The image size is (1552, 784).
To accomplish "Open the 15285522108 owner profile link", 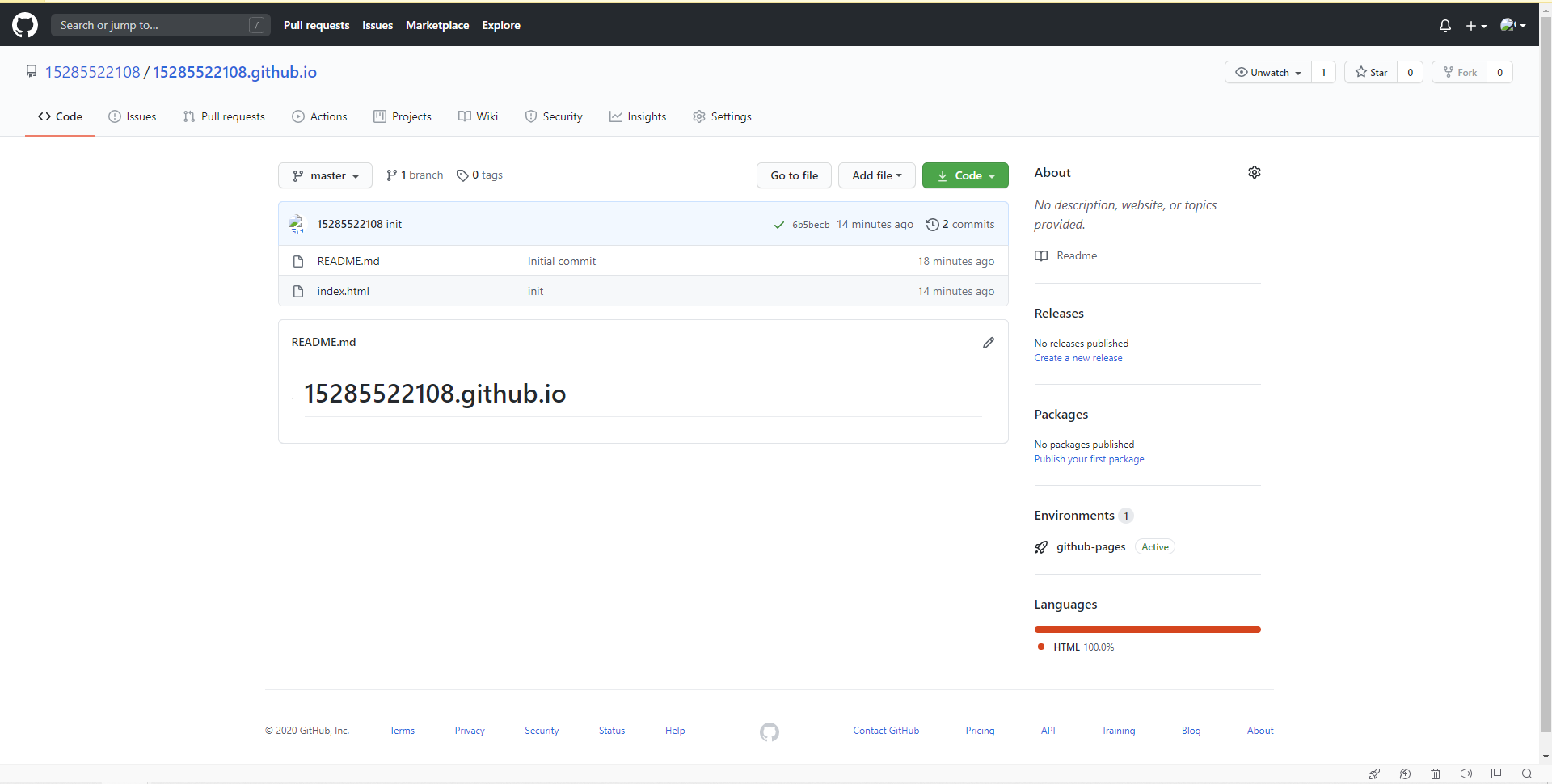I will pos(93,72).
